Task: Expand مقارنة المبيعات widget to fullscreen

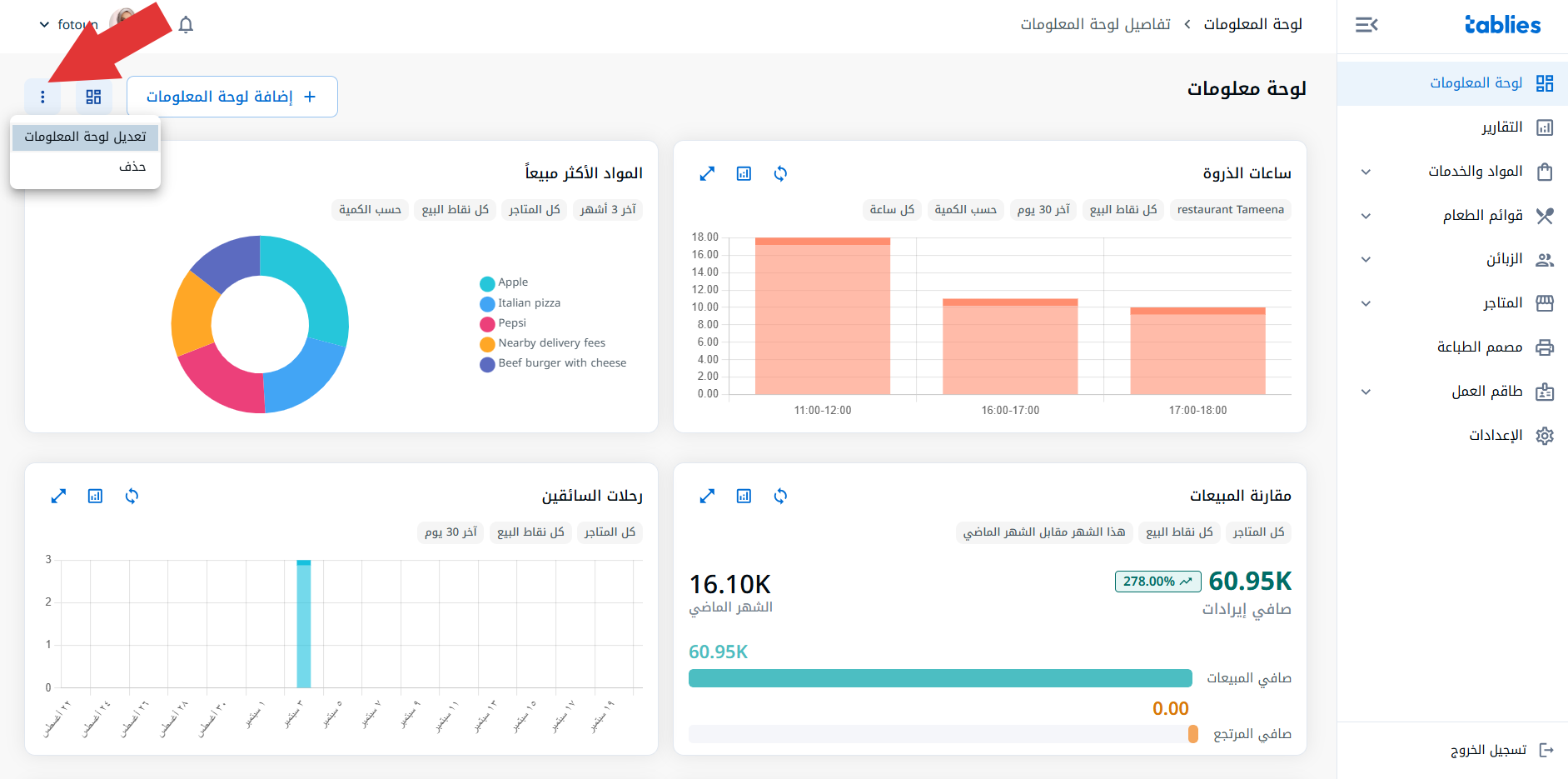Action: 707,496
